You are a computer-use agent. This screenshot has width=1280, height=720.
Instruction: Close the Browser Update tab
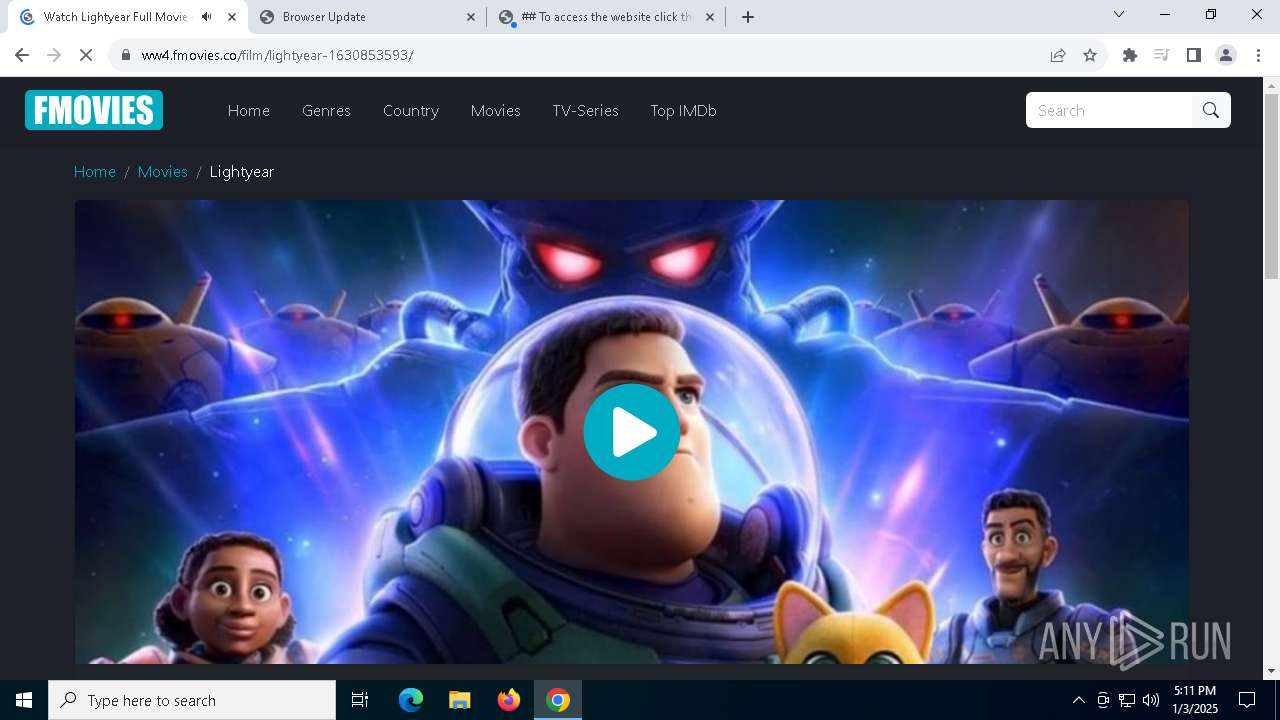click(x=472, y=17)
